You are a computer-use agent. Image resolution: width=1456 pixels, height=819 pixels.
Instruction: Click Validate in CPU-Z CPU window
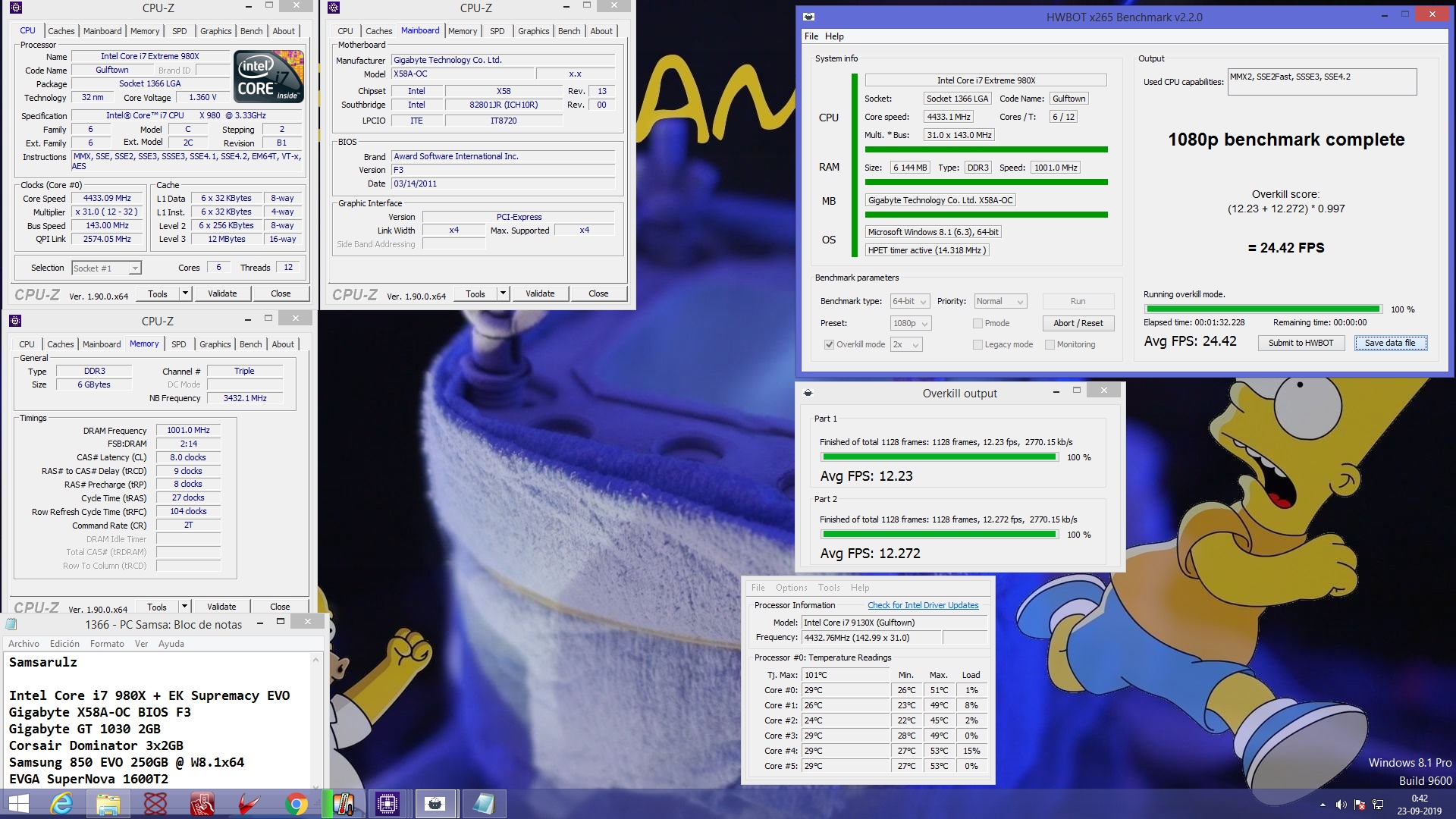coord(222,293)
